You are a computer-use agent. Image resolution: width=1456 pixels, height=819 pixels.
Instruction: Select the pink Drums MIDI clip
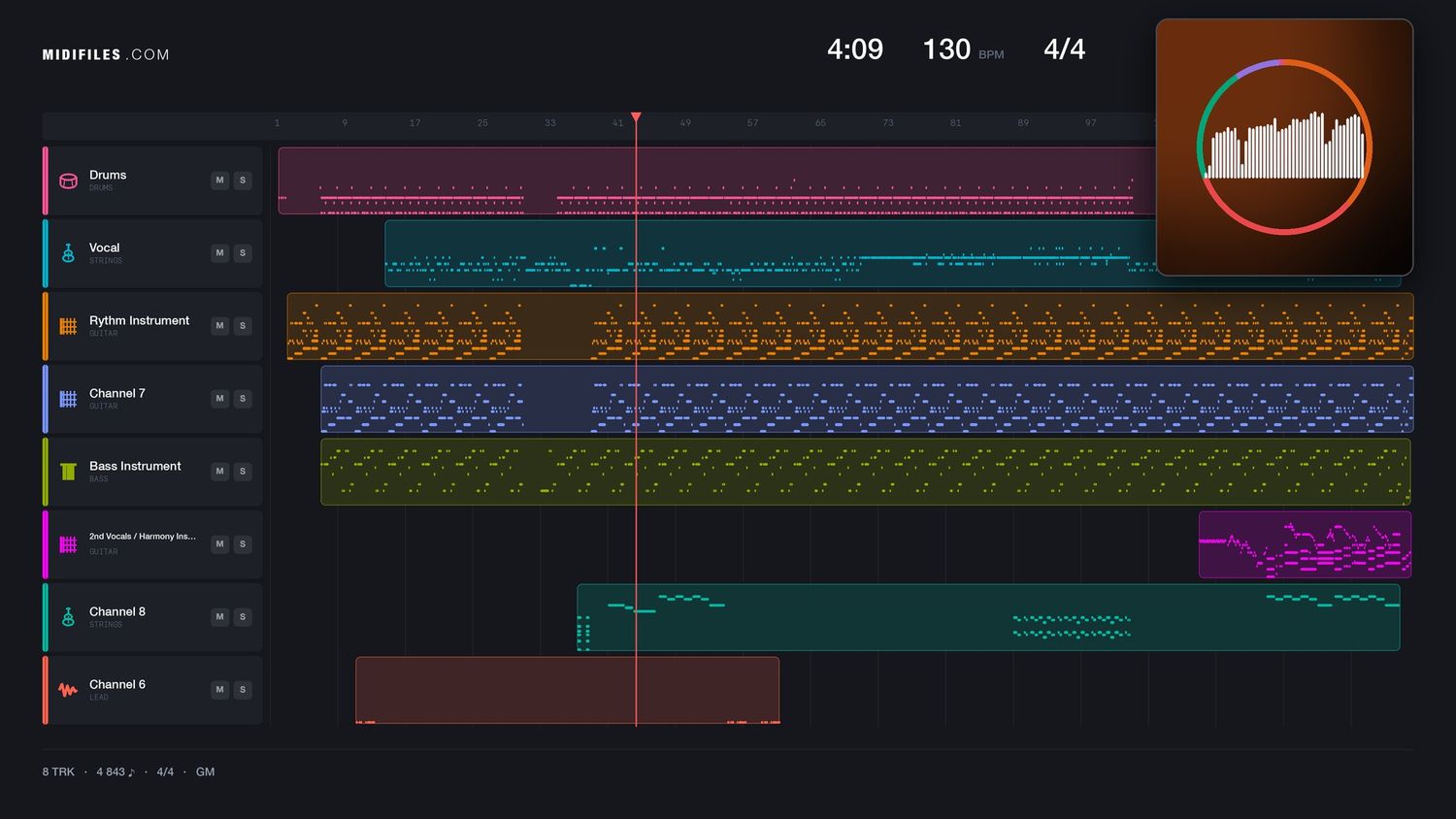716,180
